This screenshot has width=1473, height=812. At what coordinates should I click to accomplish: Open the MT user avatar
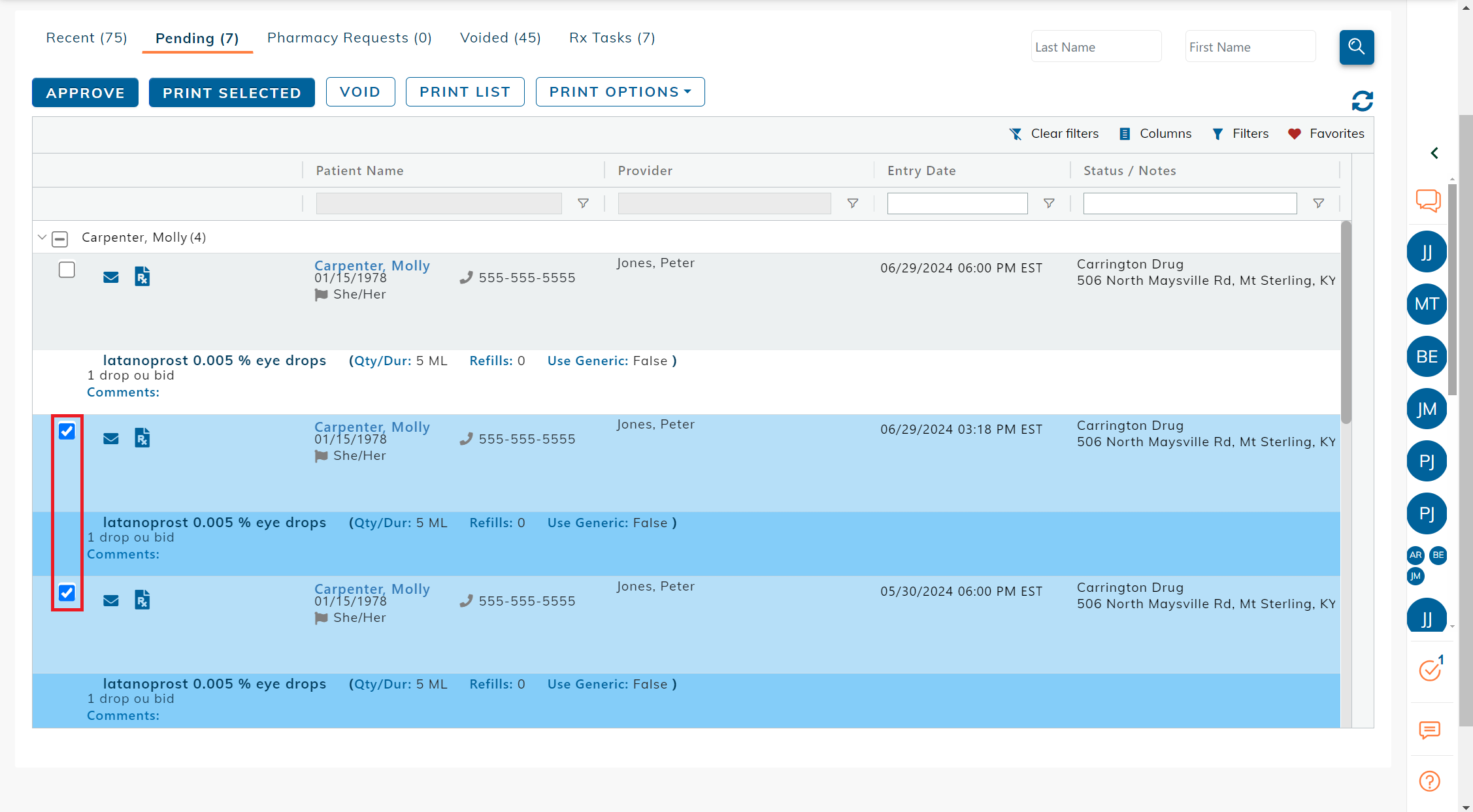click(1427, 304)
